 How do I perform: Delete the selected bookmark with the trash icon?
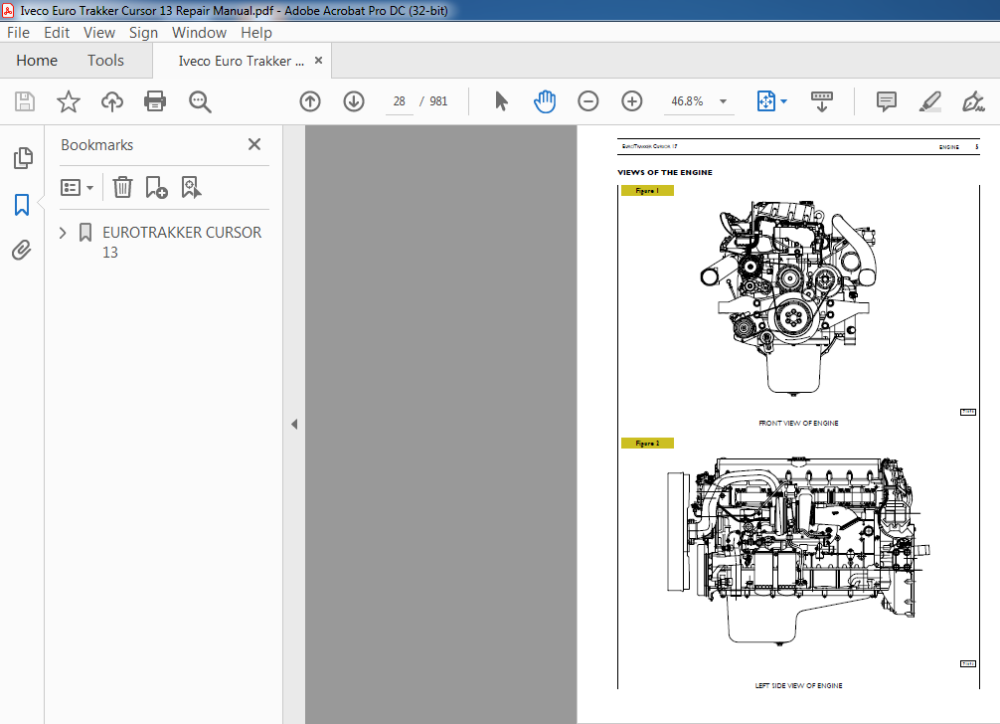pyautogui.click(x=122, y=188)
